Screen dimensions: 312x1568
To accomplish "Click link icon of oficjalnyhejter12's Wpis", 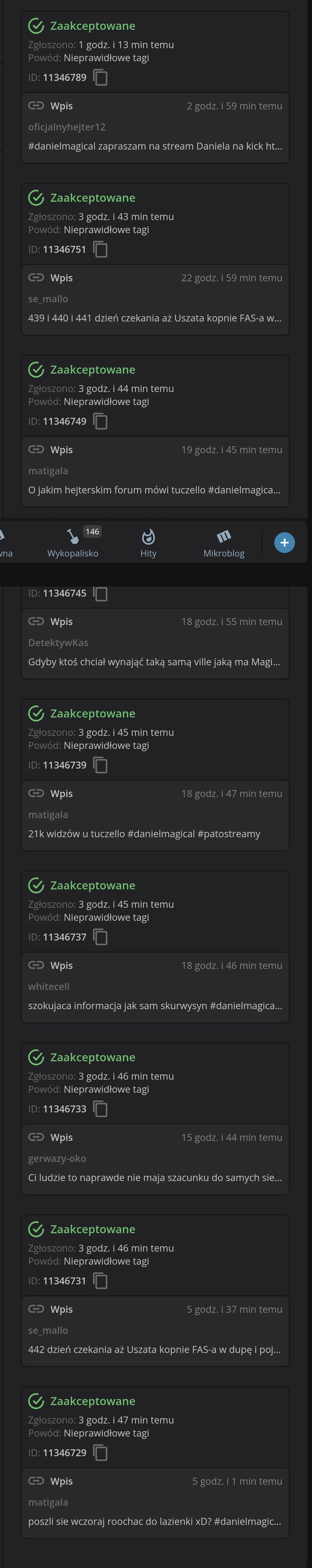I will coord(36,106).
